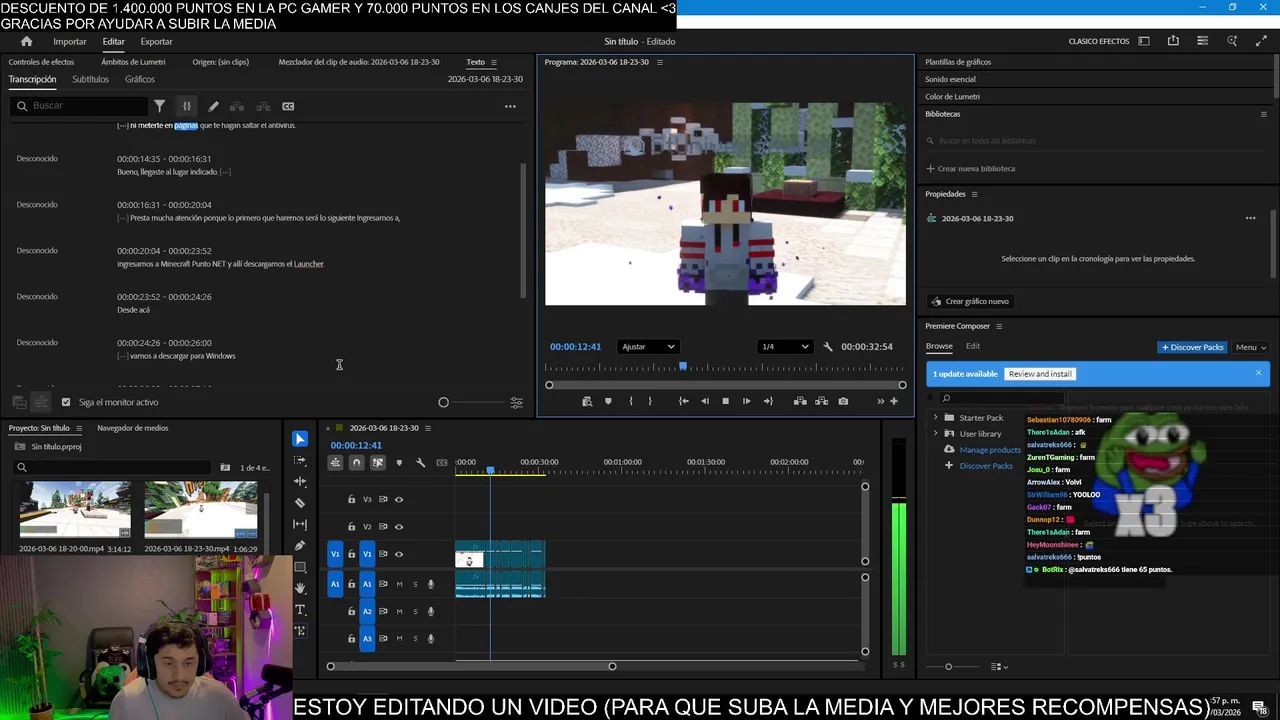
Task: Open the Gráficos tab in Texto panel
Action: (140, 79)
